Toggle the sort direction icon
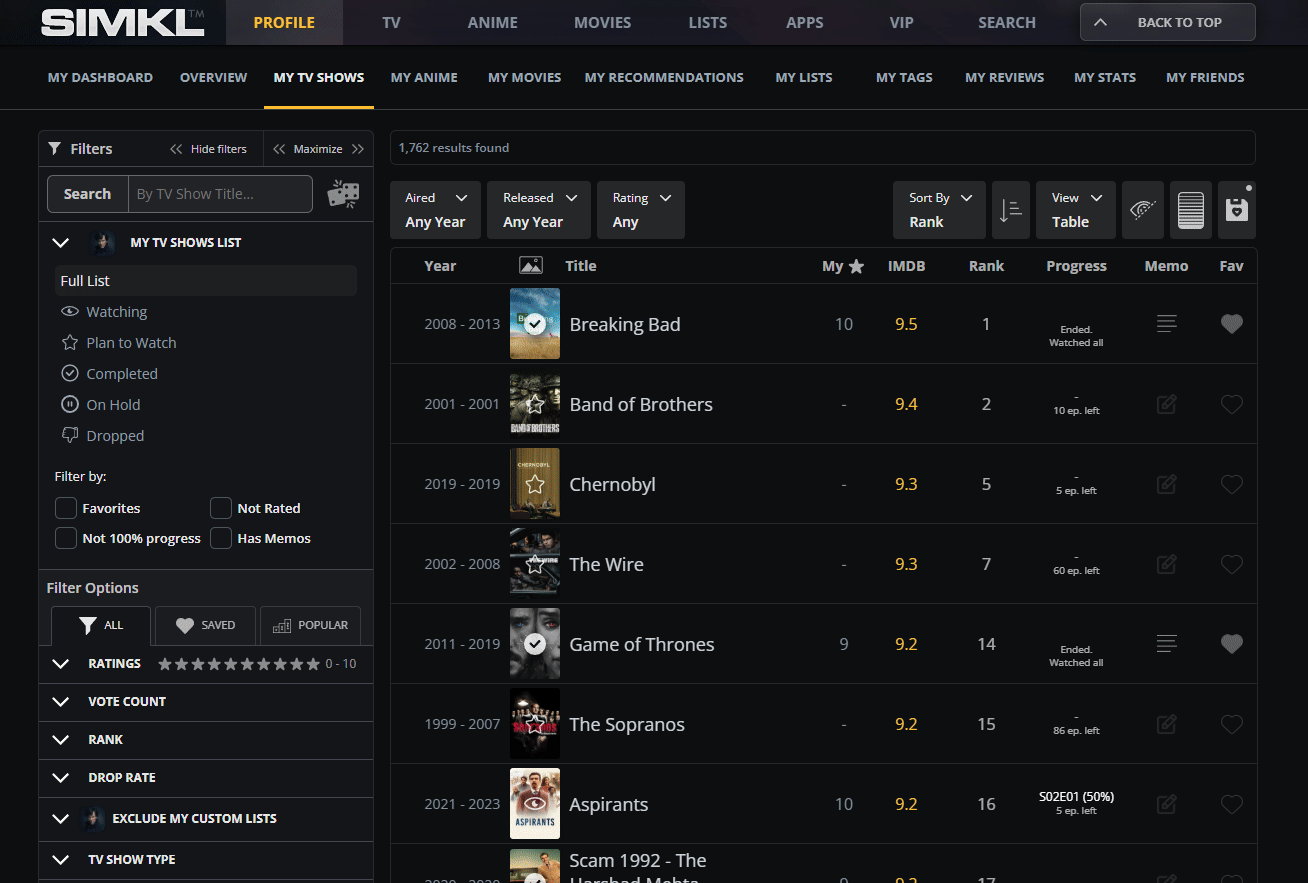Screen dimensions: 1308x883 click(1011, 210)
